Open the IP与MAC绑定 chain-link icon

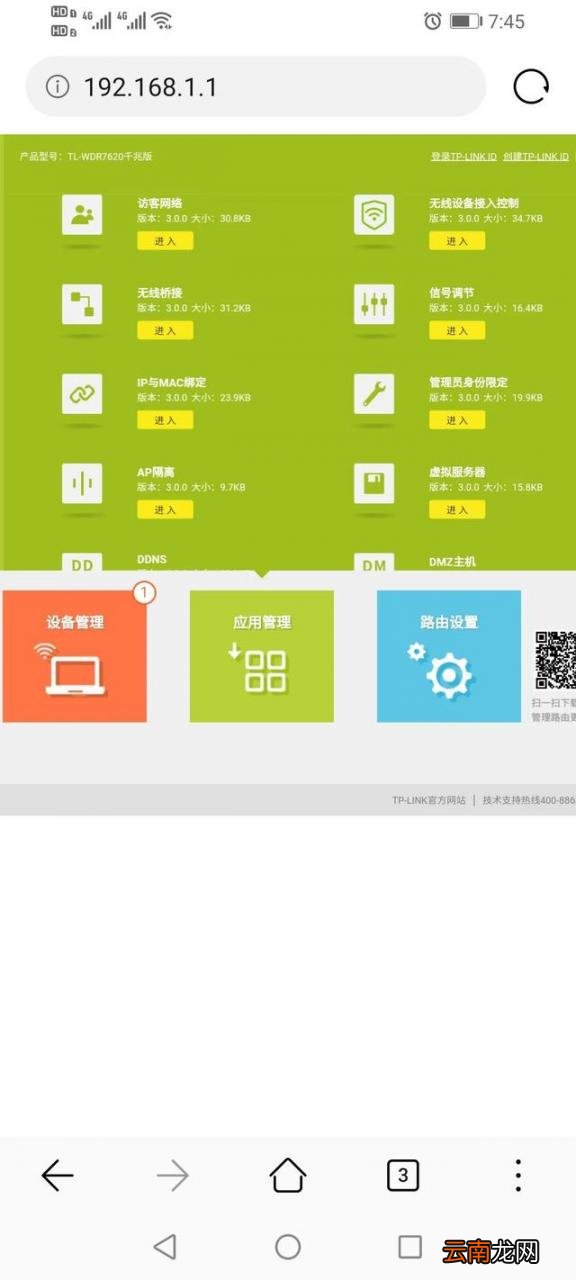(x=82, y=394)
